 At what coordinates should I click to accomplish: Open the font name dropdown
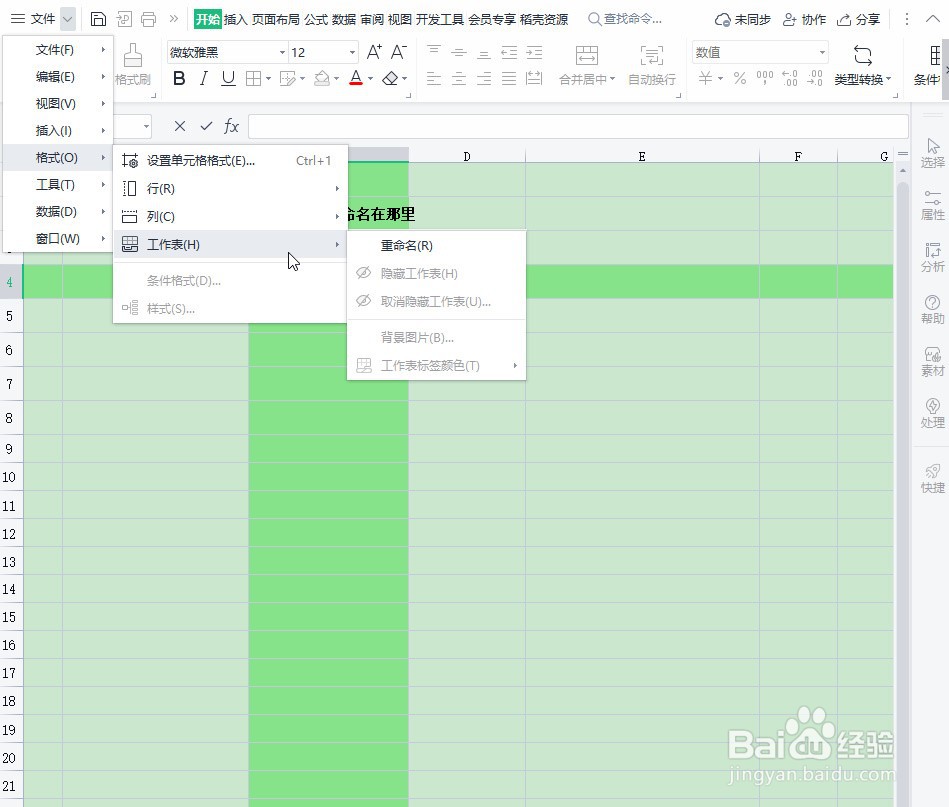tap(282, 53)
